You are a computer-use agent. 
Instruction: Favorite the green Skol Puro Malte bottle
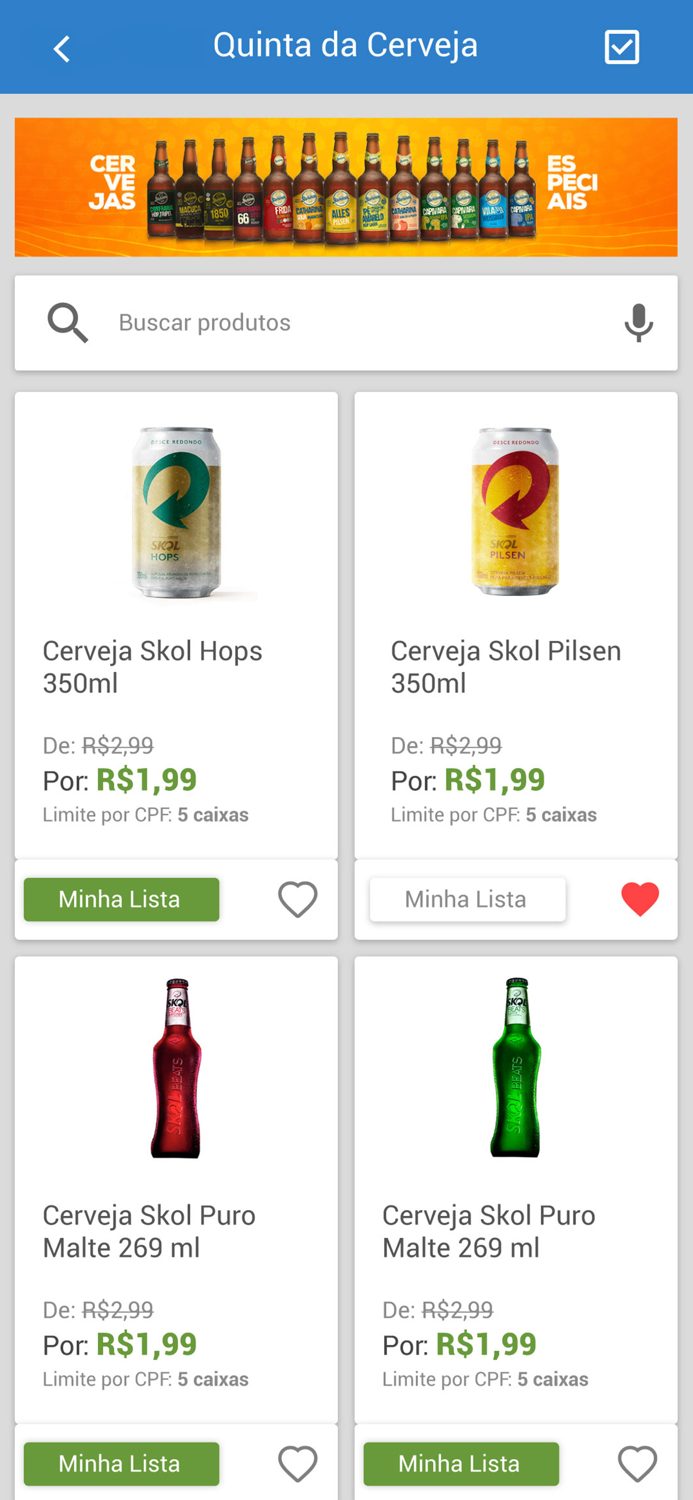click(637, 1463)
